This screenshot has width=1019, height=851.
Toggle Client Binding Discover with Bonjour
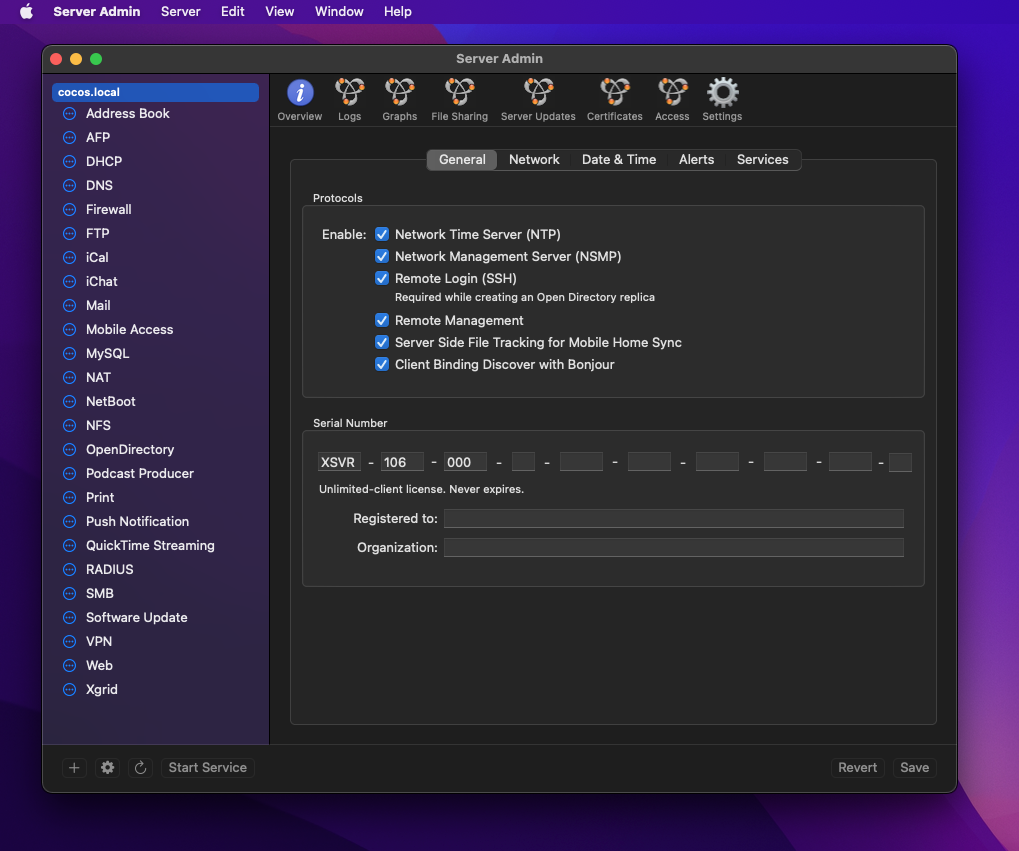click(382, 364)
